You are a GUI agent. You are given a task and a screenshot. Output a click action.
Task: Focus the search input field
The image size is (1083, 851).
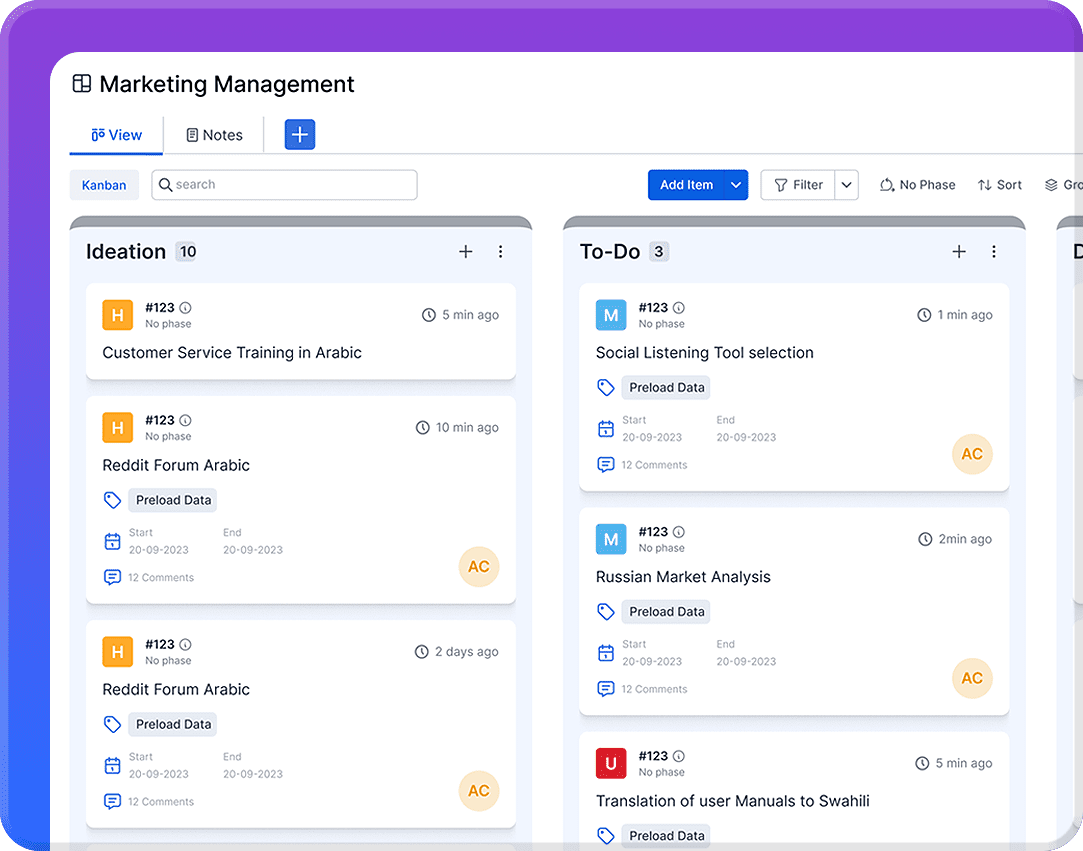click(284, 184)
